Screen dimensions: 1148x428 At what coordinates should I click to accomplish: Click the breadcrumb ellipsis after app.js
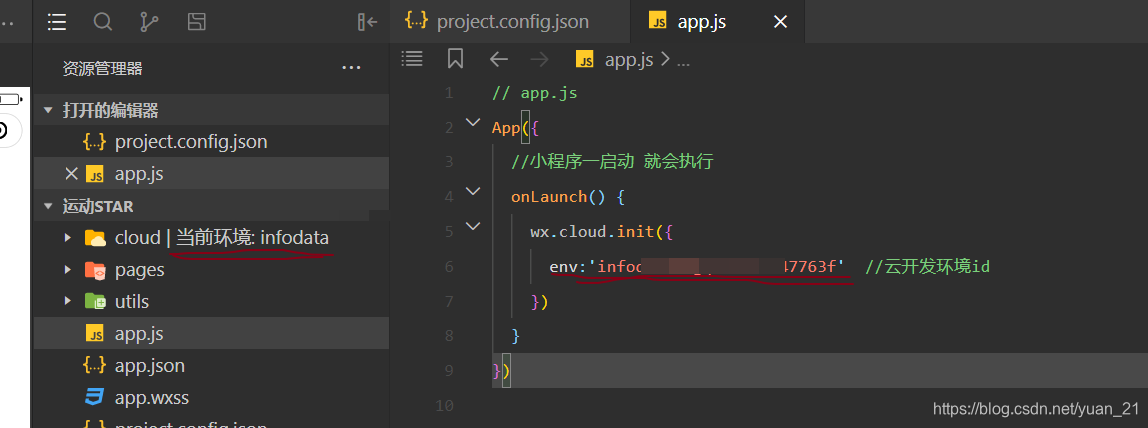683,62
